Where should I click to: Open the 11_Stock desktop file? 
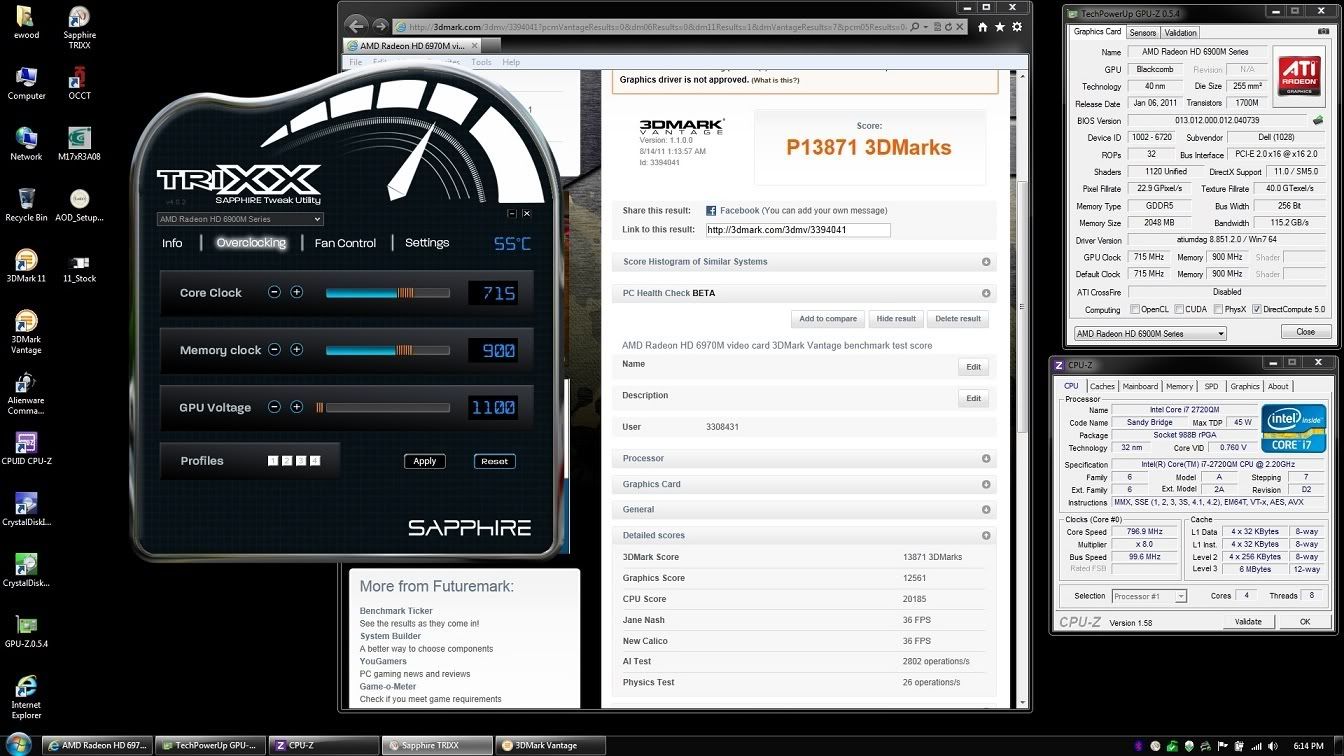pos(79,267)
